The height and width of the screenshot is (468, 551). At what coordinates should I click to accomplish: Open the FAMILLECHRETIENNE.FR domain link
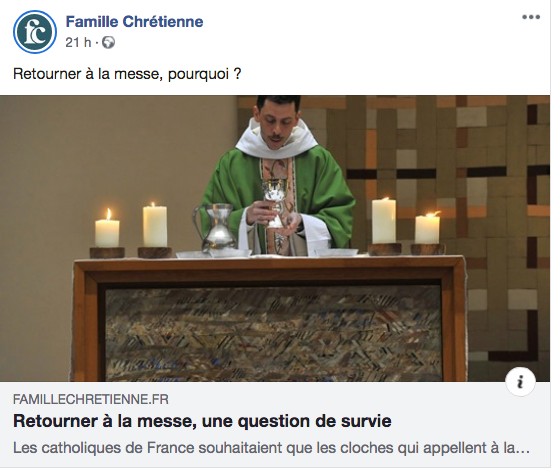tap(91, 399)
